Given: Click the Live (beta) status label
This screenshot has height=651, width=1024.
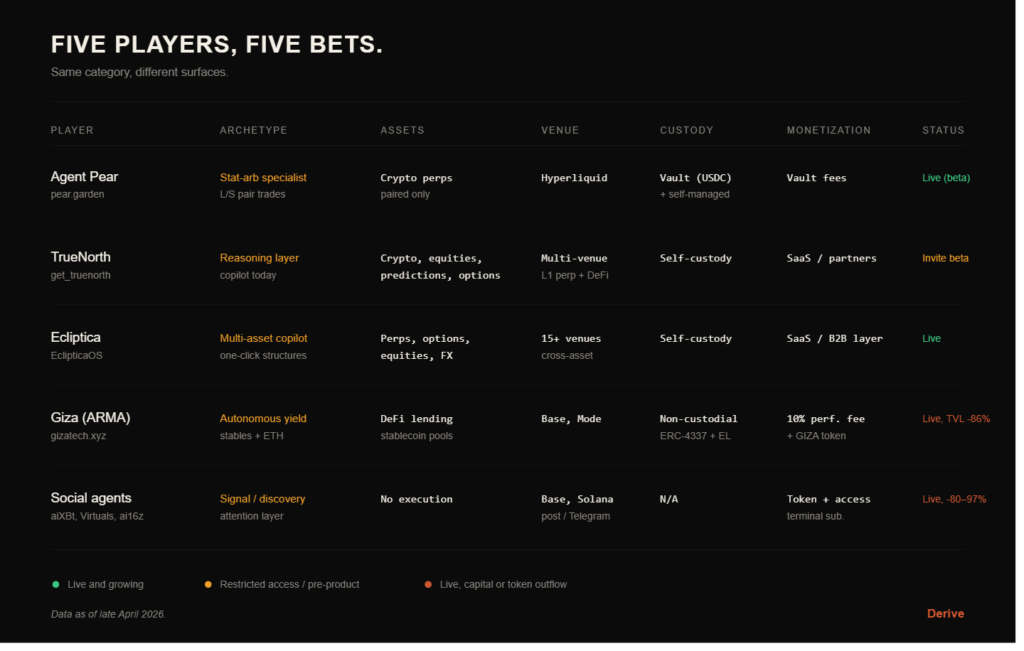Looking at the screenshot, I should pos(946,178).
